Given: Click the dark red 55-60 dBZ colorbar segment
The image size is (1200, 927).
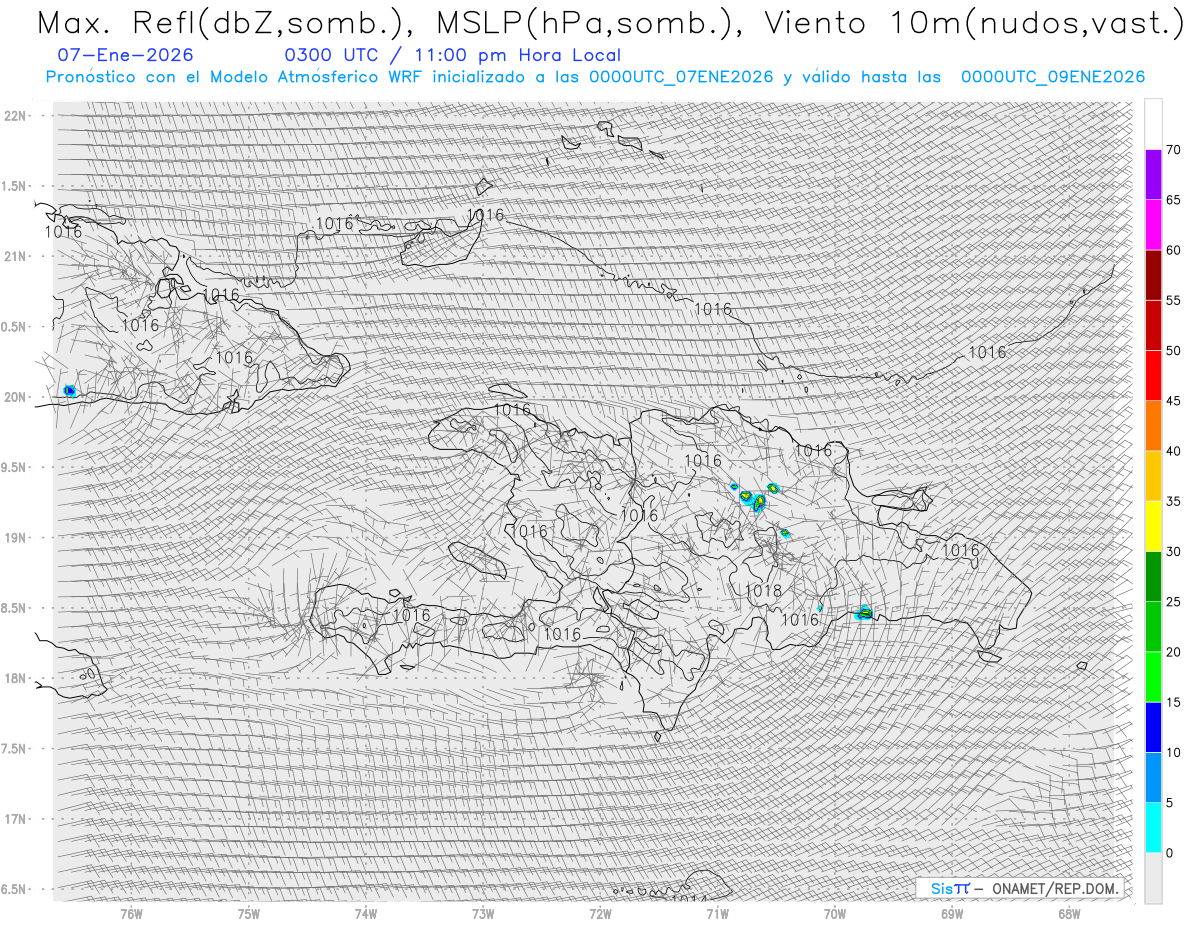Looking at the screenshot, I should (x=1153, y=275).
